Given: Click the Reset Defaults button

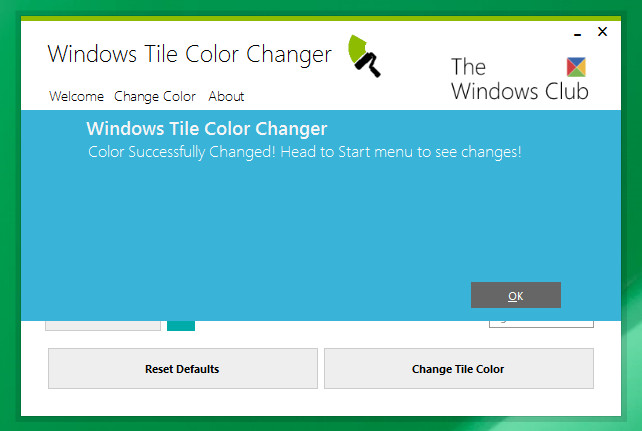Looking at the screenshot, I should 183,368.
